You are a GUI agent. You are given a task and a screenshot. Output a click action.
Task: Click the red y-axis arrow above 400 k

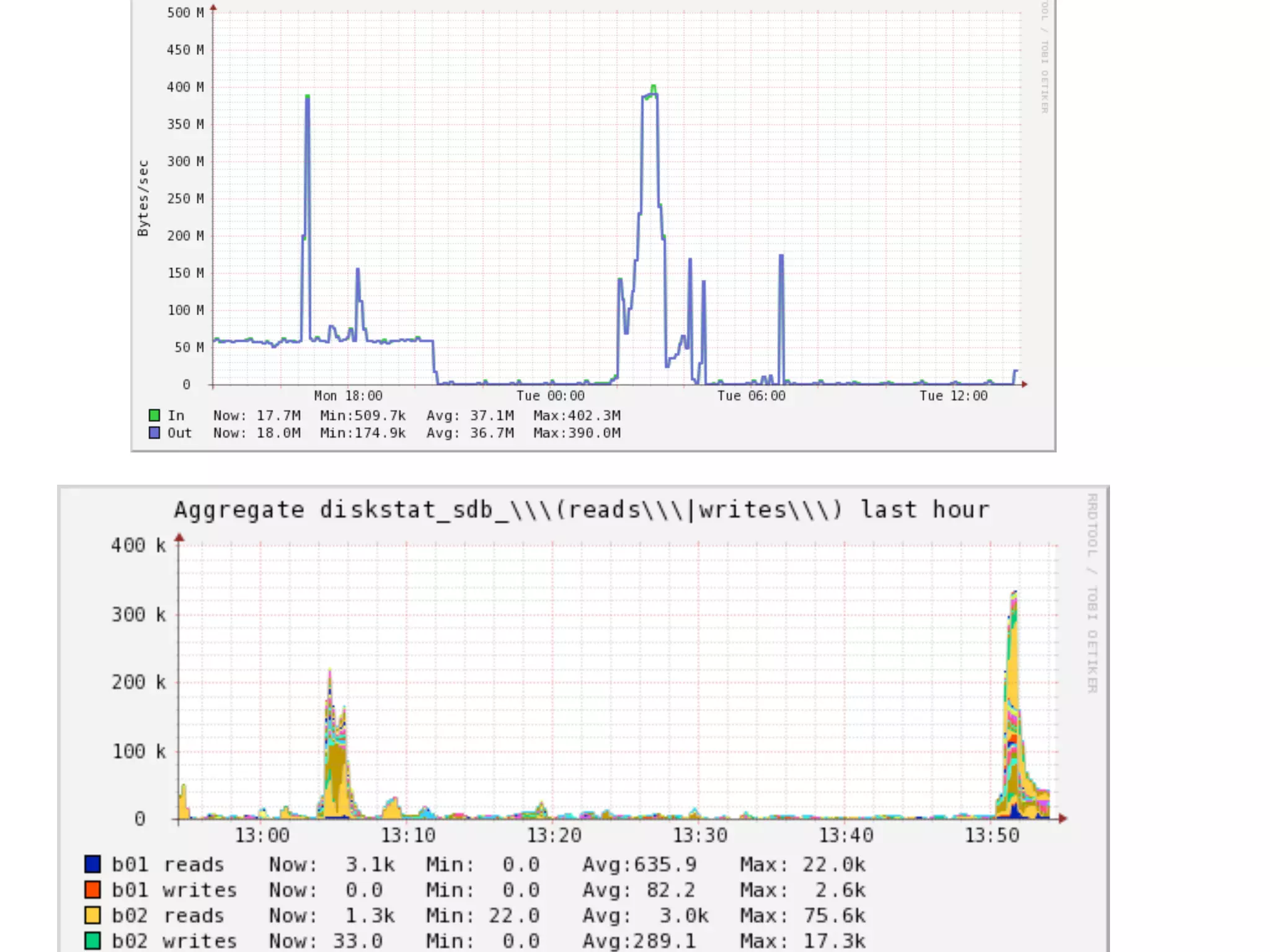click(179, 537)
